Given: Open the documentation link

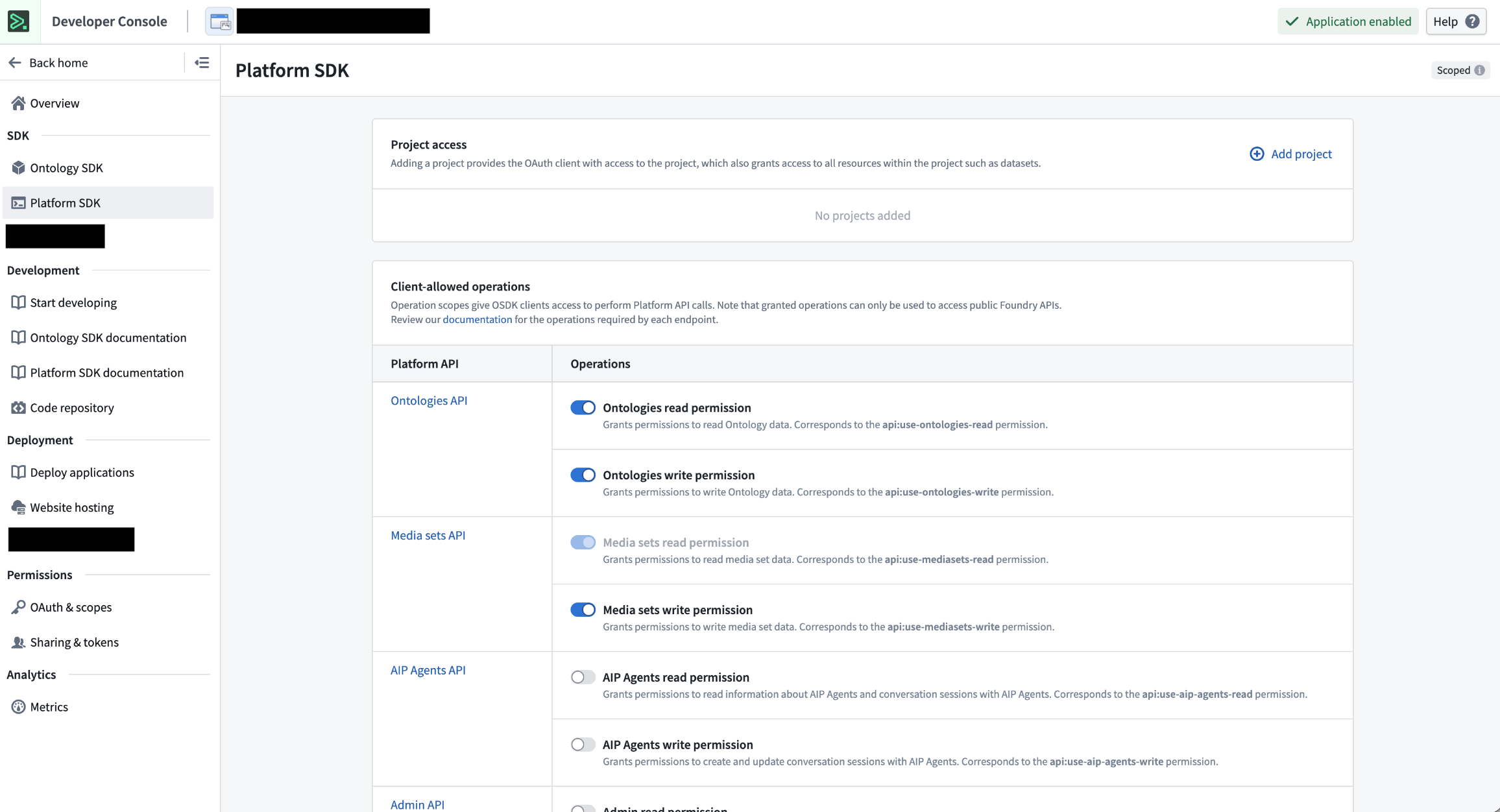Looking at the screenshot, I should (x=477, y=319).
